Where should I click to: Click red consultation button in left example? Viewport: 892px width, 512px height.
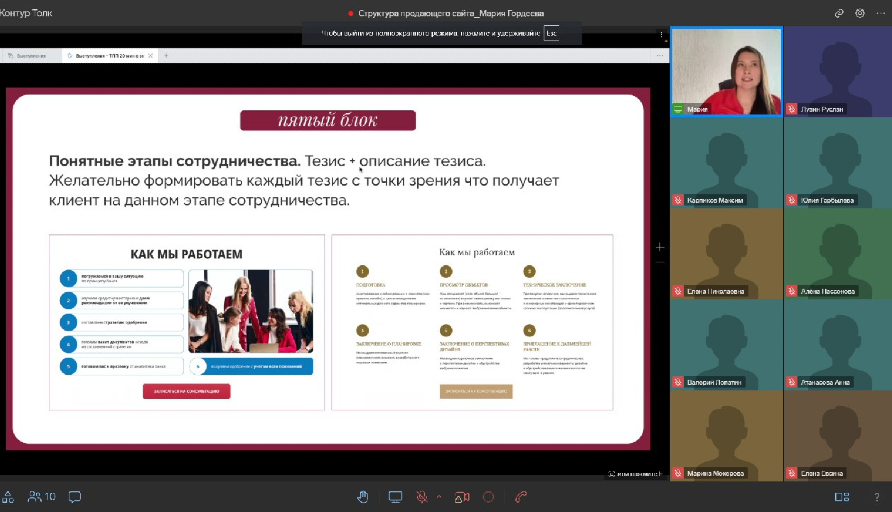click(x=187, y=391)
